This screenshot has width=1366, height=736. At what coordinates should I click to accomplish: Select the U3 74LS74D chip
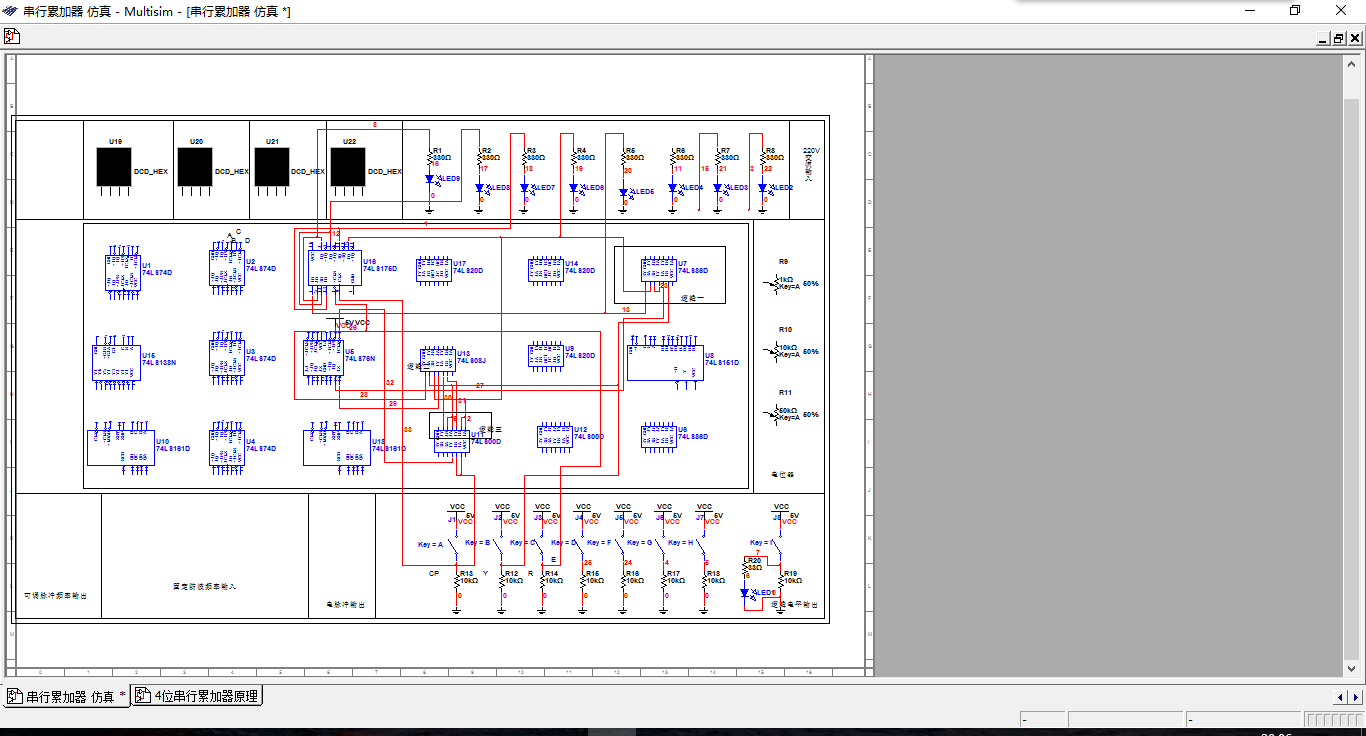click(x=227, y=357)
